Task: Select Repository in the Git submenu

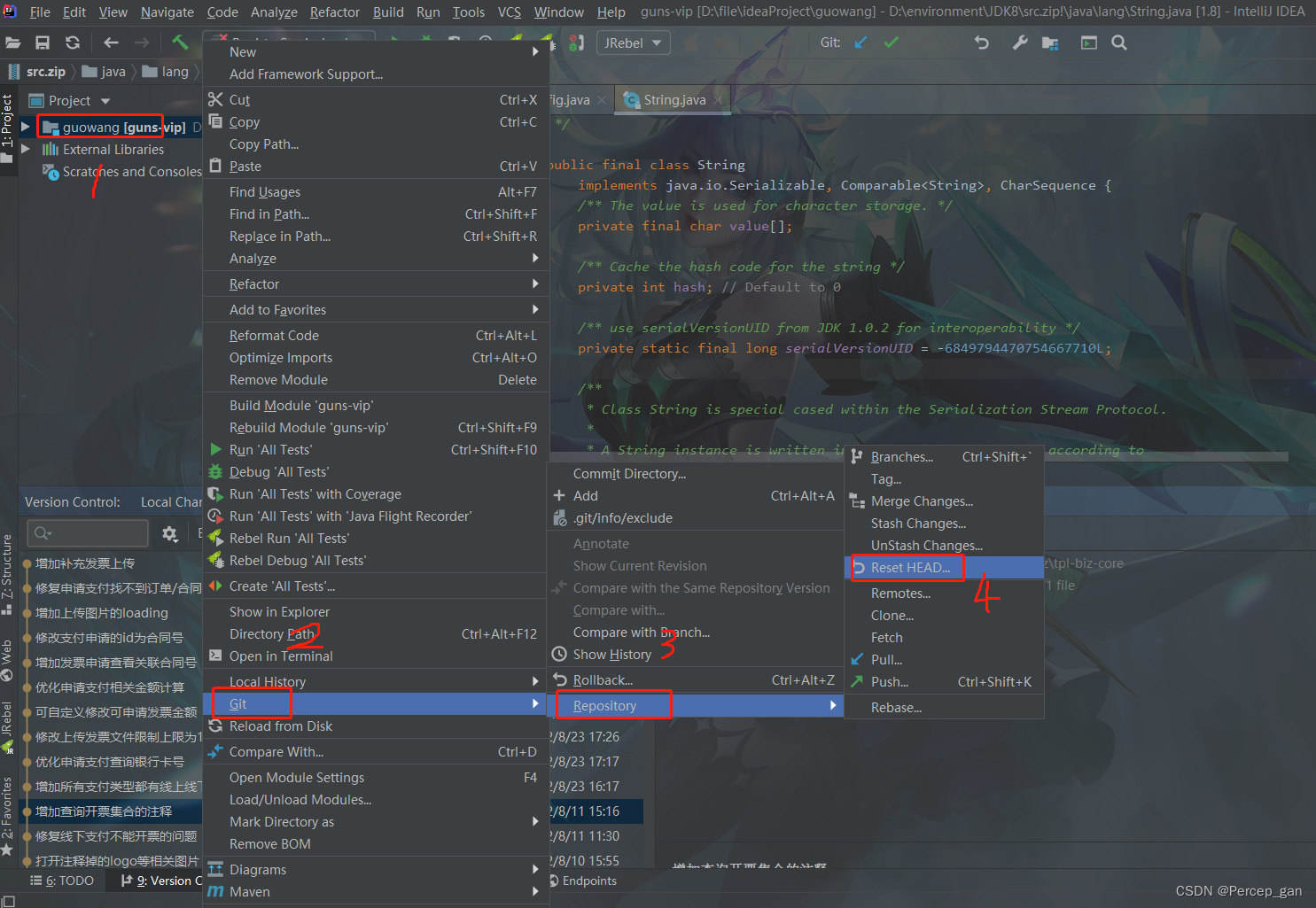Action: pyautogui.click(x=696, y=705)
